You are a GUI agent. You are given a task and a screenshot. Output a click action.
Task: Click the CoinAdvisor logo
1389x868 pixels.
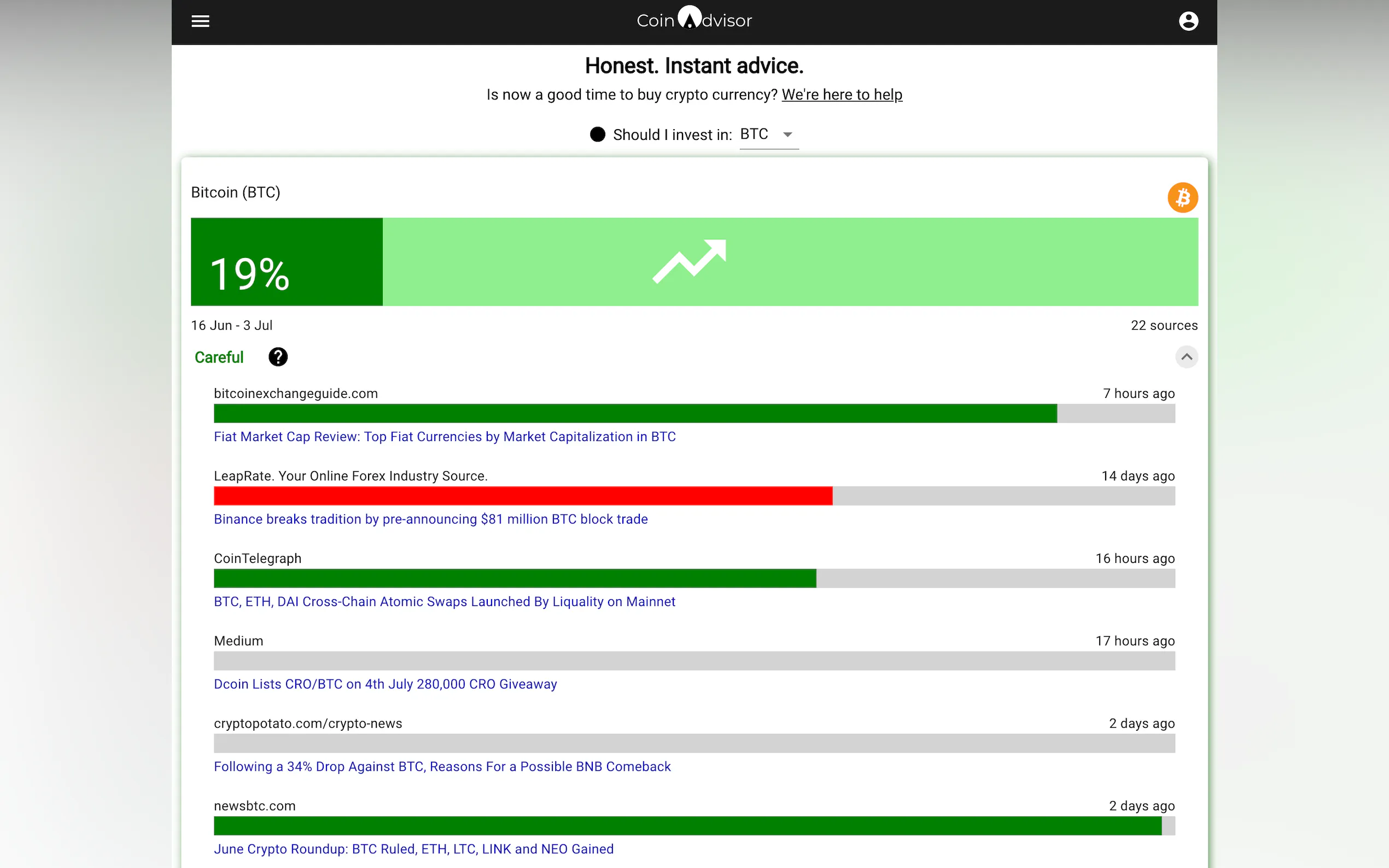[693, 19]
